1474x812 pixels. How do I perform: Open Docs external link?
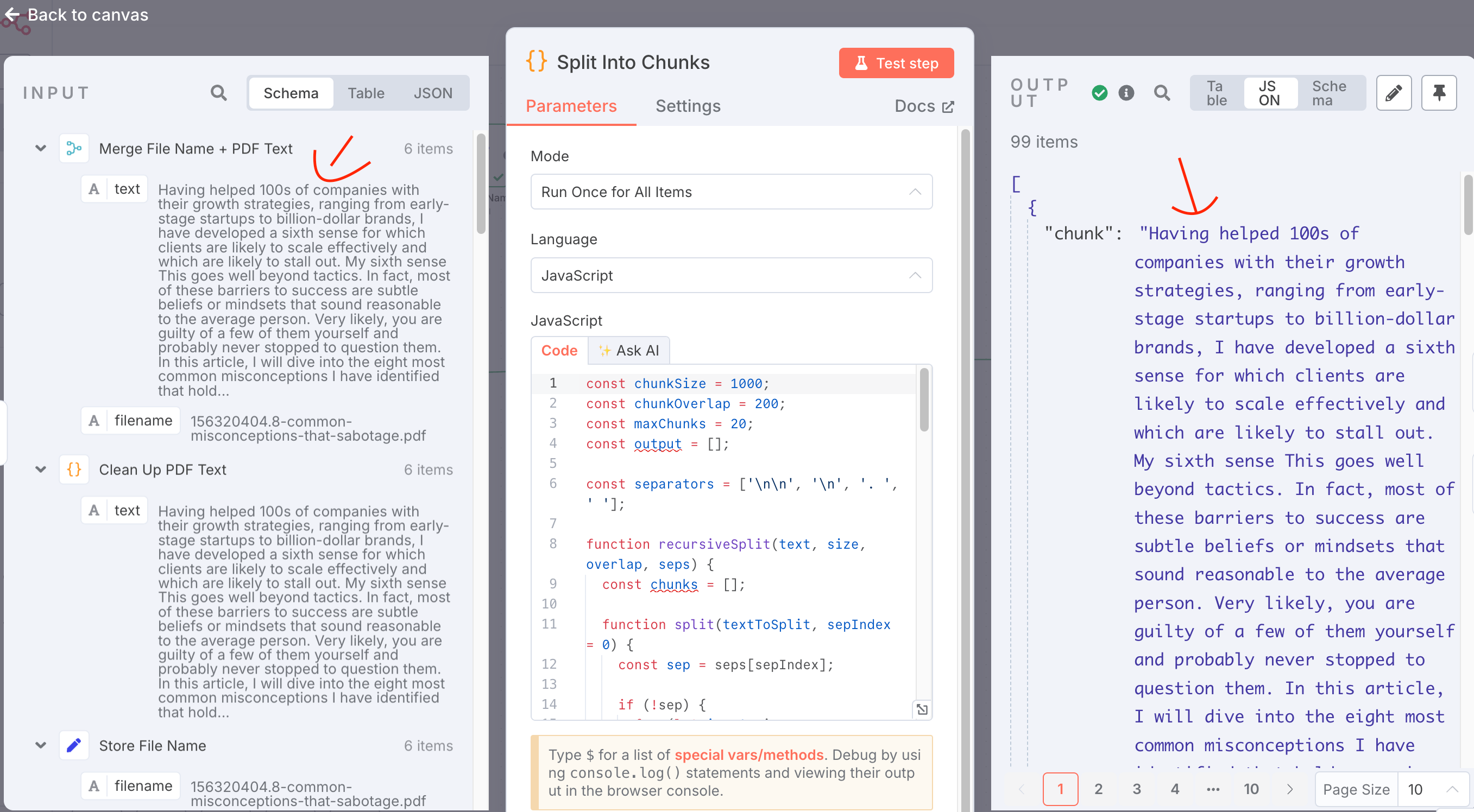pyautogui.click(x=923, y=106)
